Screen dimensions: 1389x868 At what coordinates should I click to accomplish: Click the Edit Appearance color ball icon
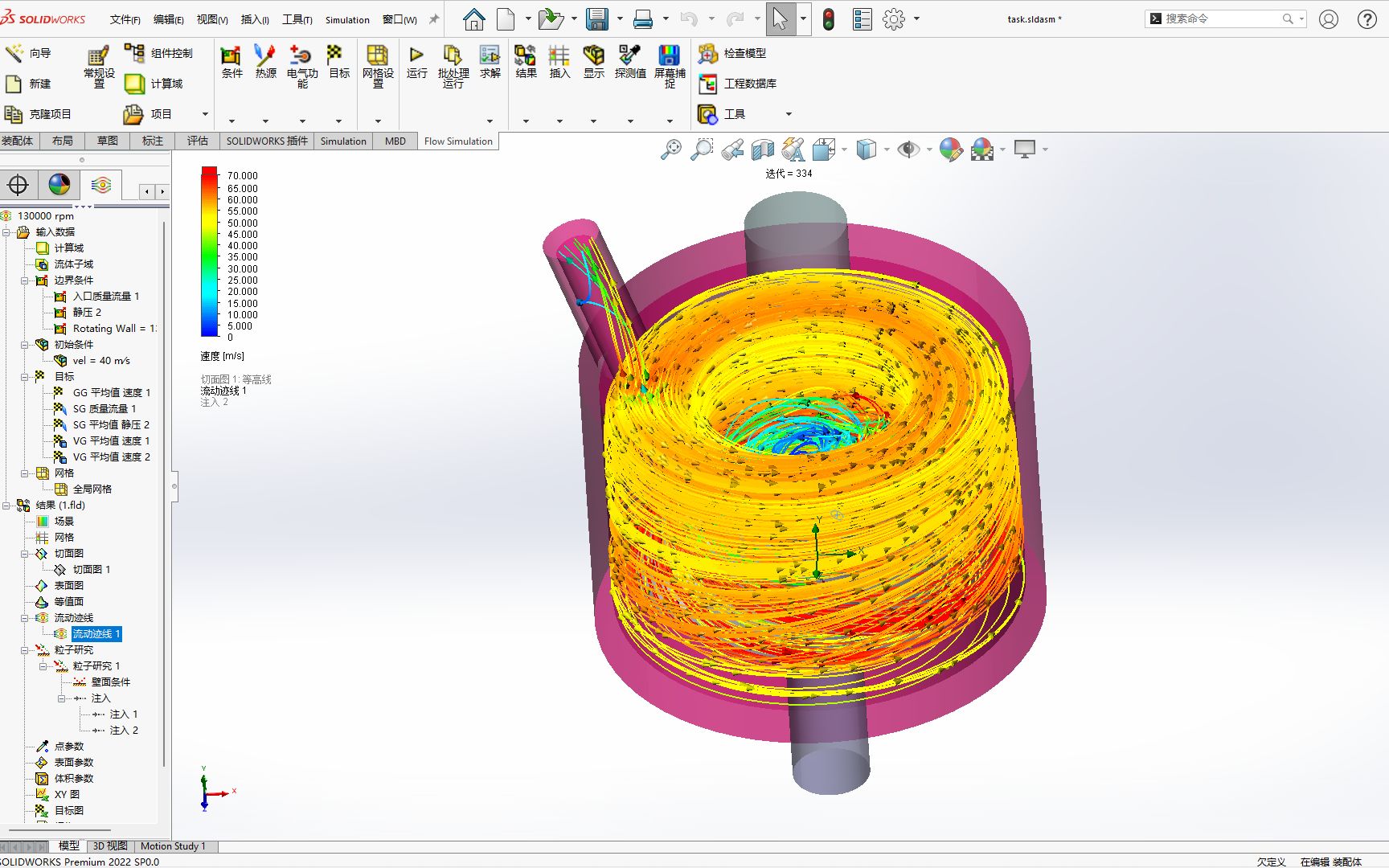click(x=951, y=149)
